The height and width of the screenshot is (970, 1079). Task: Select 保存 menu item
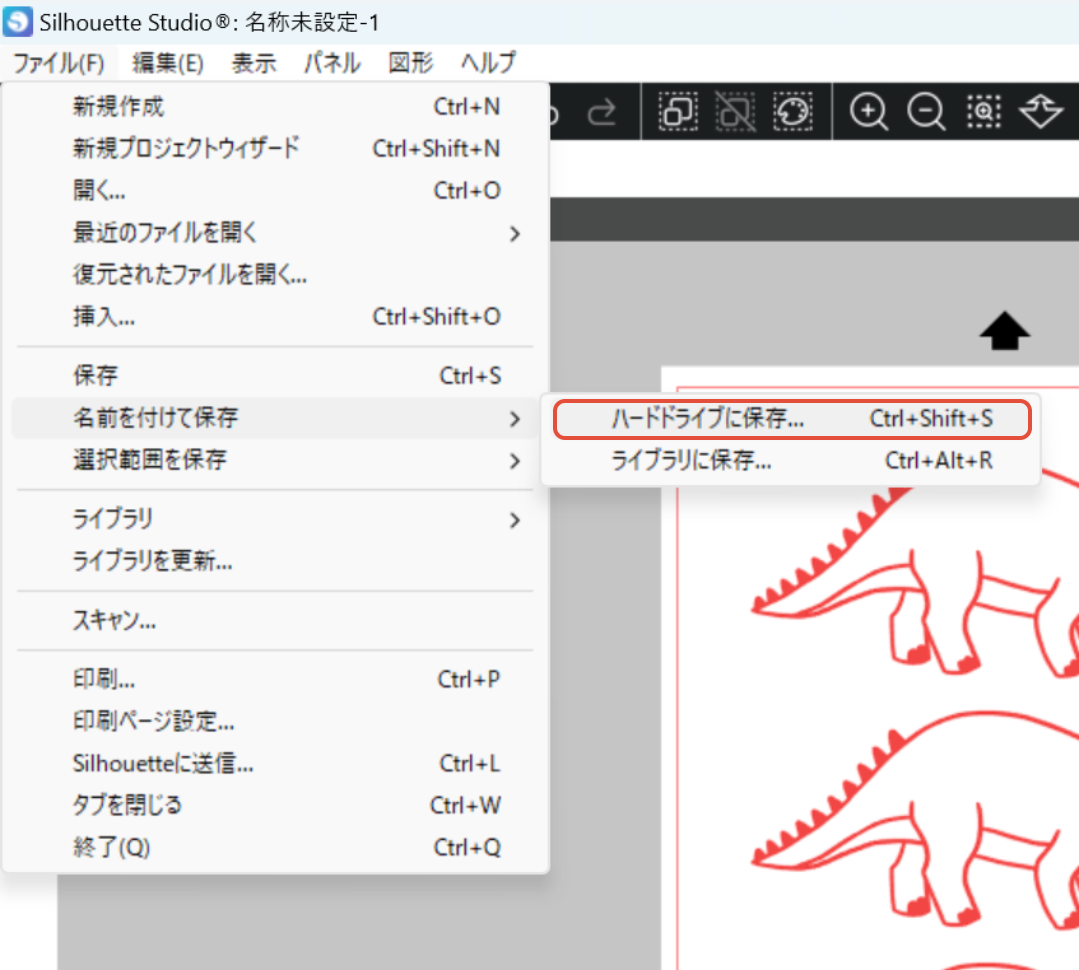pos(275,376)
